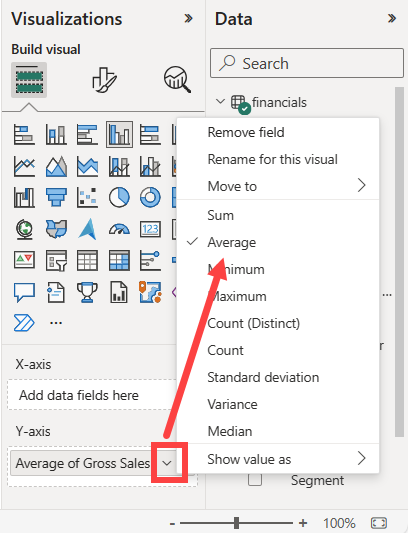The height and width of the screenshot is (533, 408).
Task: Select the Clustered column chart visual
Action: coord(119,135)
